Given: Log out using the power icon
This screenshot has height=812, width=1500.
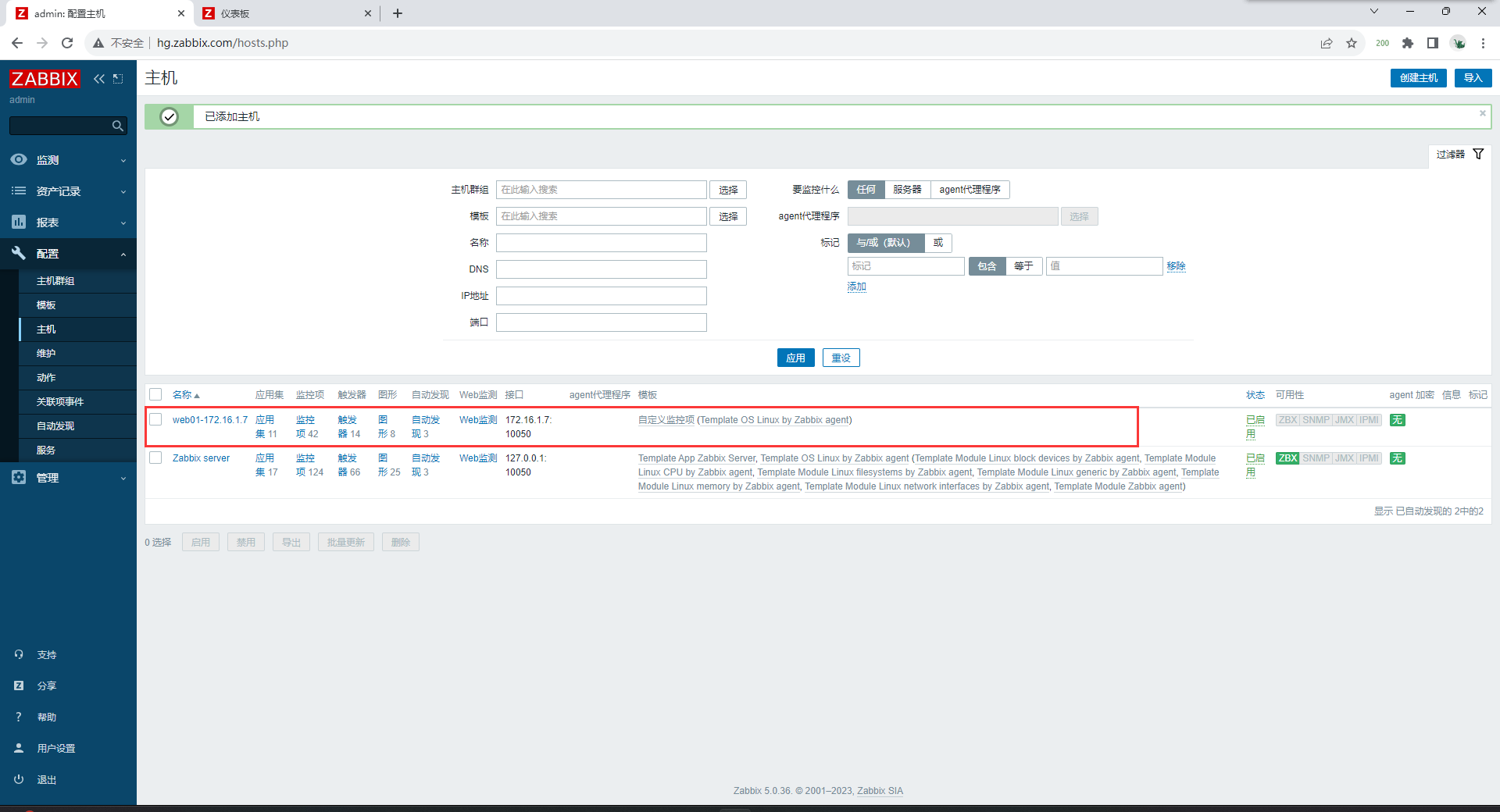Looking at the screenshot, I should tap(19, 779).
